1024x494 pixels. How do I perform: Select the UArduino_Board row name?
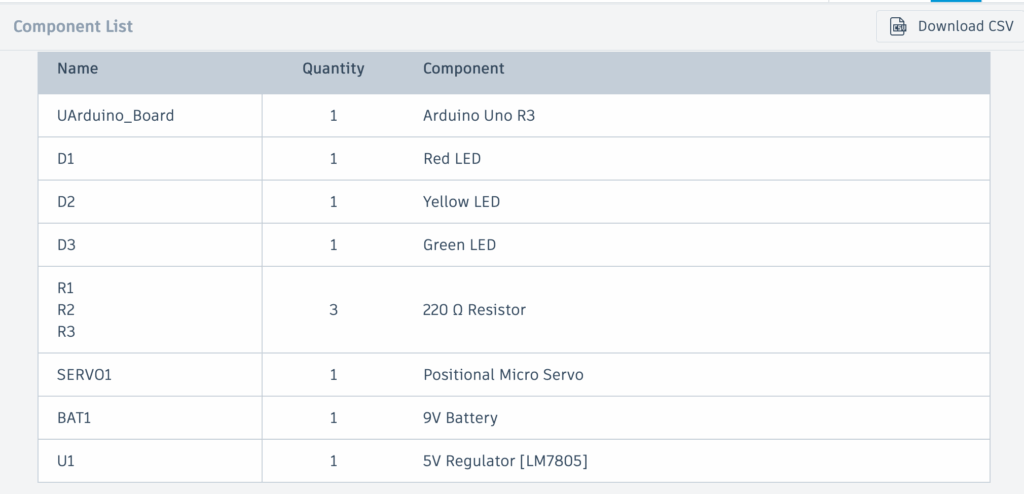115,115
